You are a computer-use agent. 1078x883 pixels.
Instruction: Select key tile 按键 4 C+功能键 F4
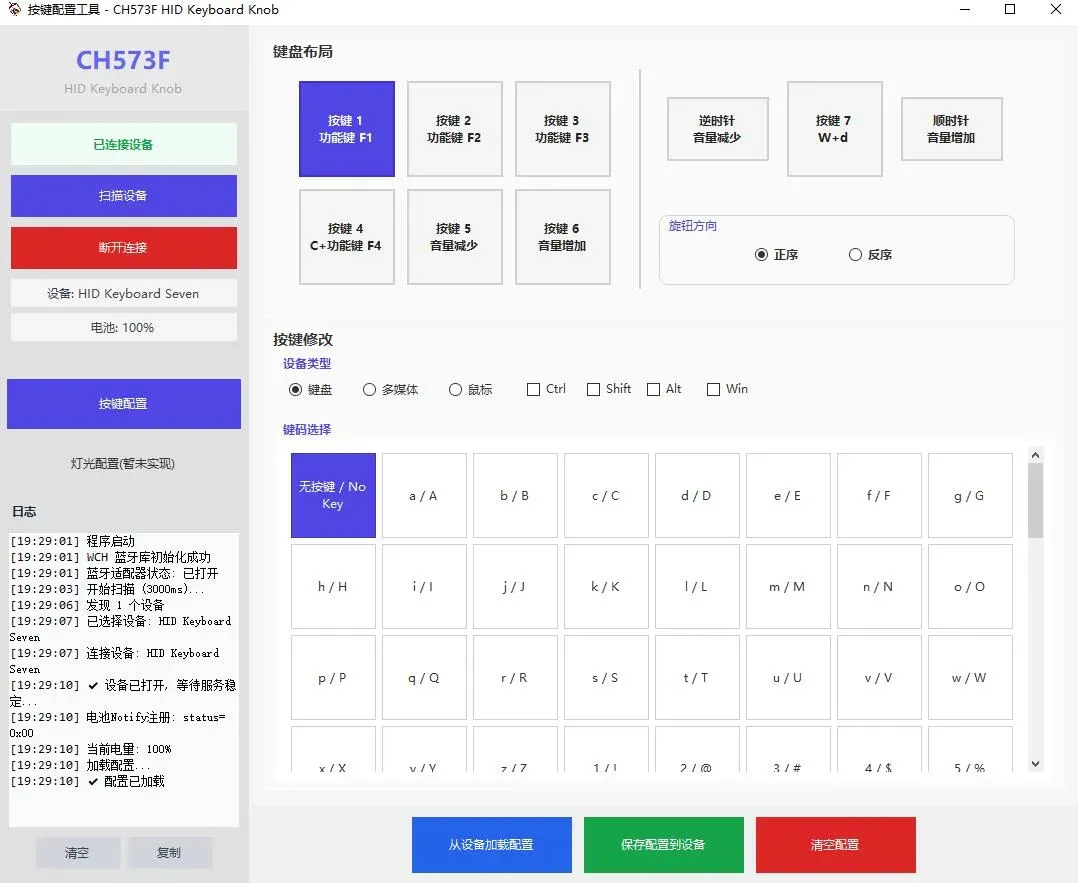pos(346,237)
